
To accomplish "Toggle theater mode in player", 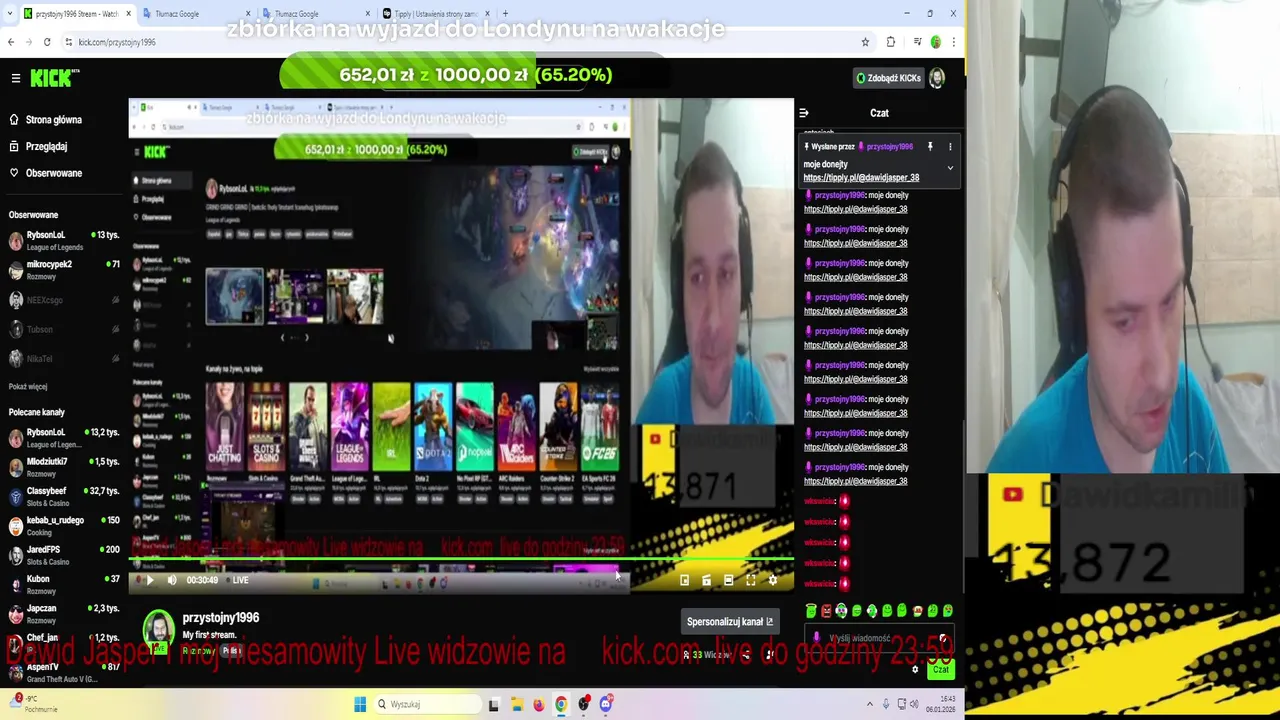I will tap(728, 580).
